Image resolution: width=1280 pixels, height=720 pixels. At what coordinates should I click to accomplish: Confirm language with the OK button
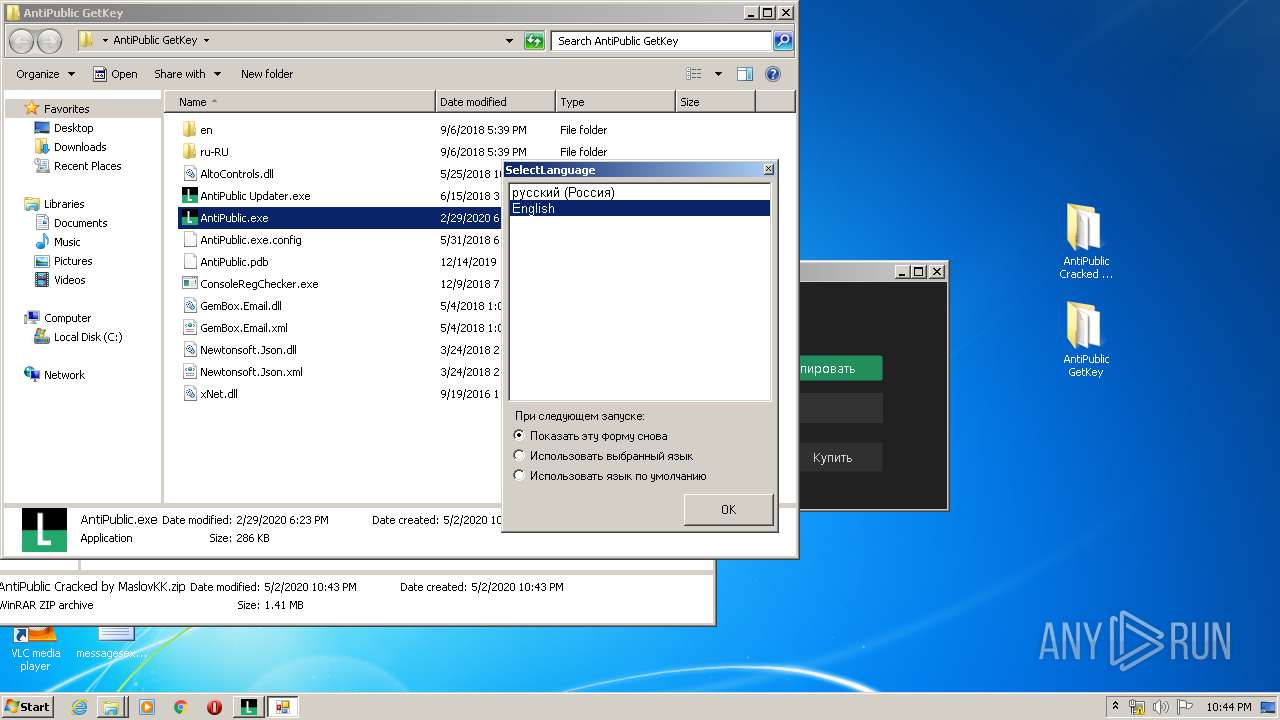pos(728,510)
